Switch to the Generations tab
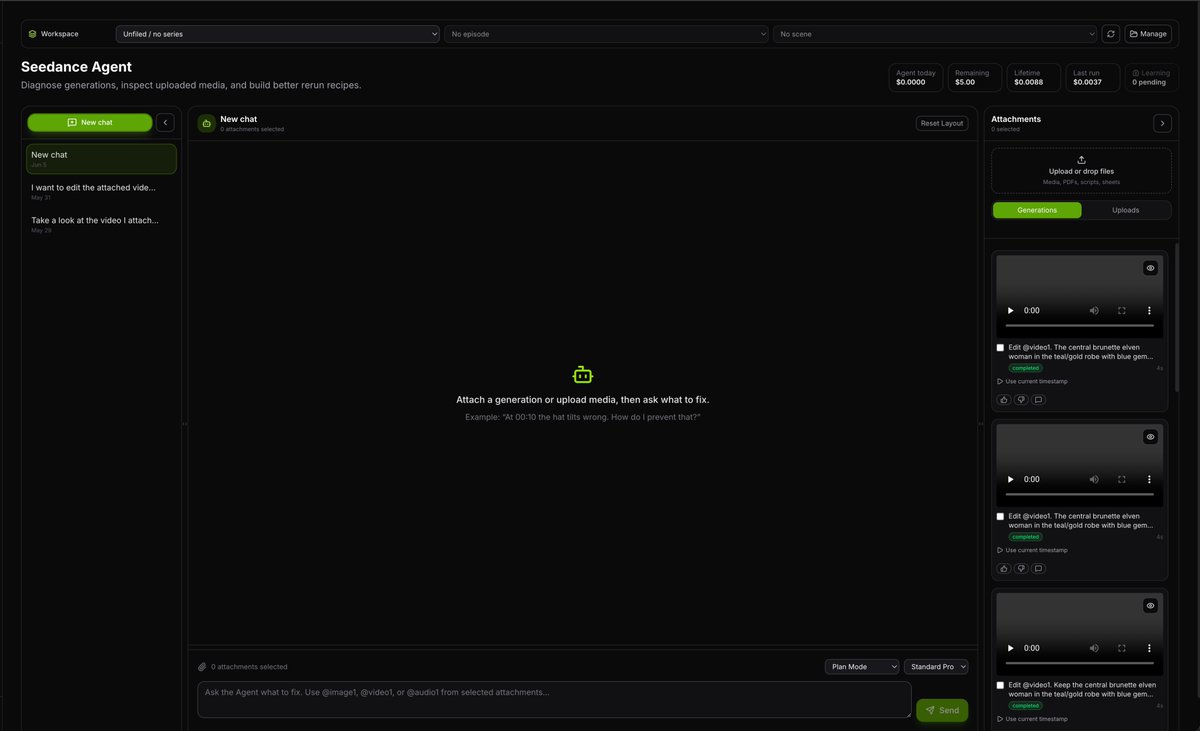This screenshot has height=731, width=1200. coord(1037,210)
